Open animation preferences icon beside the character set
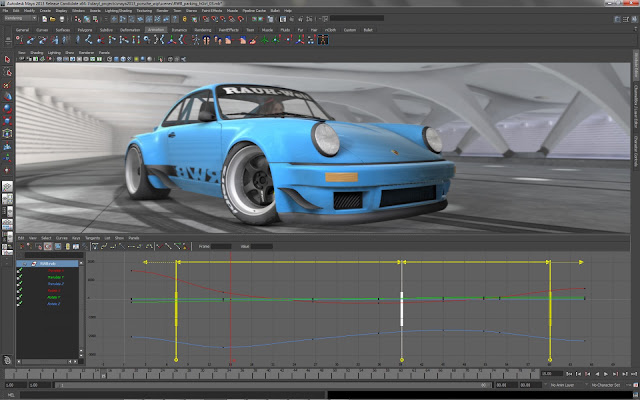The image size is (640, 400). 636,385
